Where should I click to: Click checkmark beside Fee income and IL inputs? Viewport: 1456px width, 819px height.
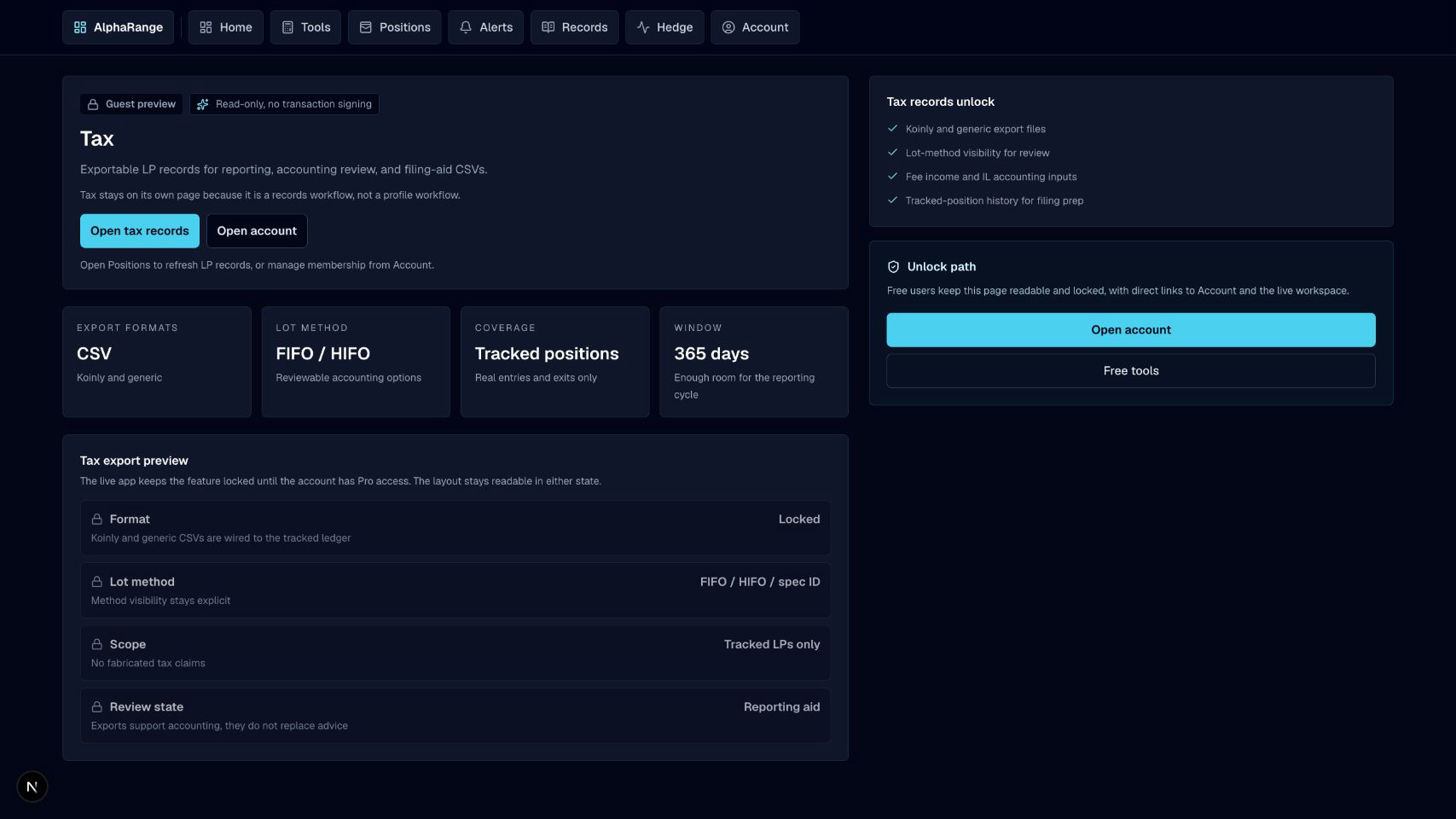click(x=893, y=177)
